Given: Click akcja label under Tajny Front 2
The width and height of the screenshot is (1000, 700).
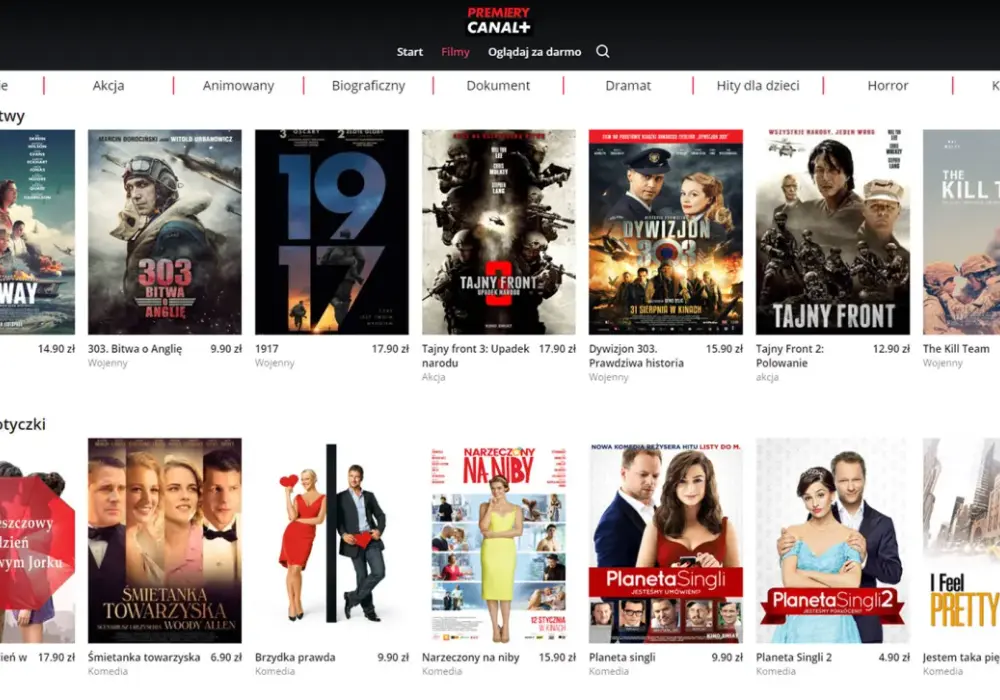Looking at the screenshot, I should click(x=767, y=377).
